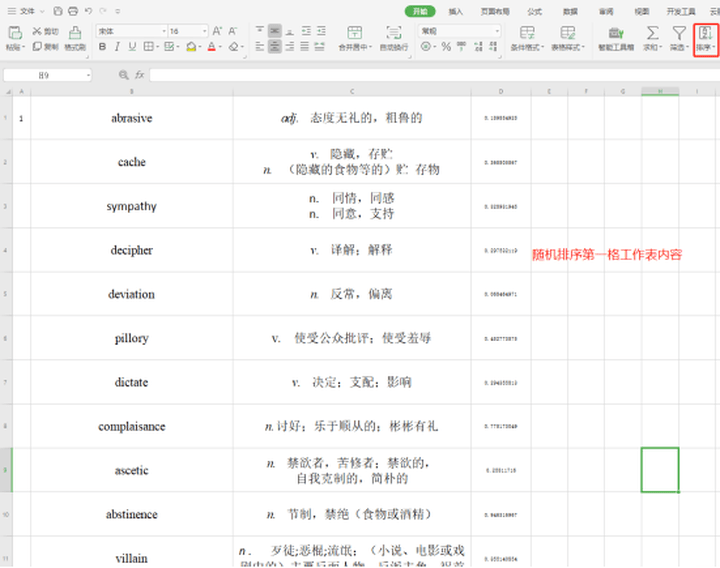
Task: Click the Decrease indent icon
Action: pos(306,31)
